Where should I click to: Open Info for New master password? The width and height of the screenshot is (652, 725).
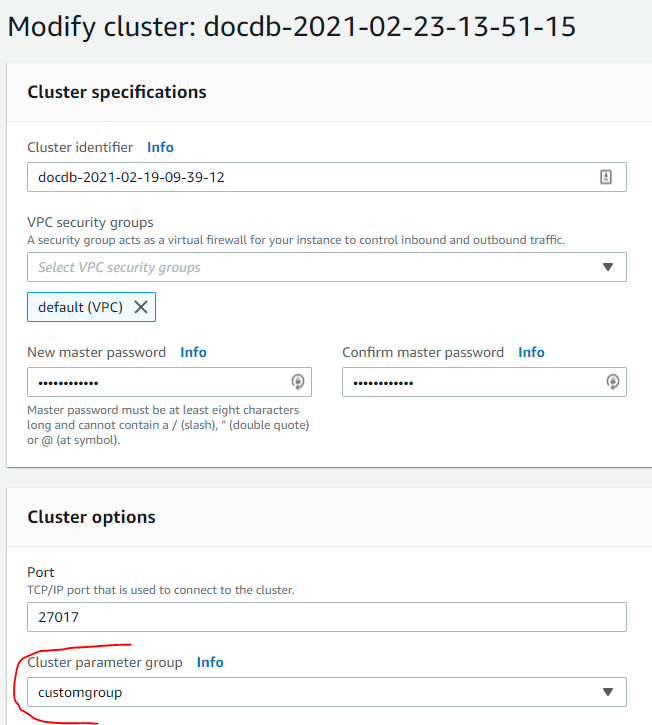click(x=193, y=352)
